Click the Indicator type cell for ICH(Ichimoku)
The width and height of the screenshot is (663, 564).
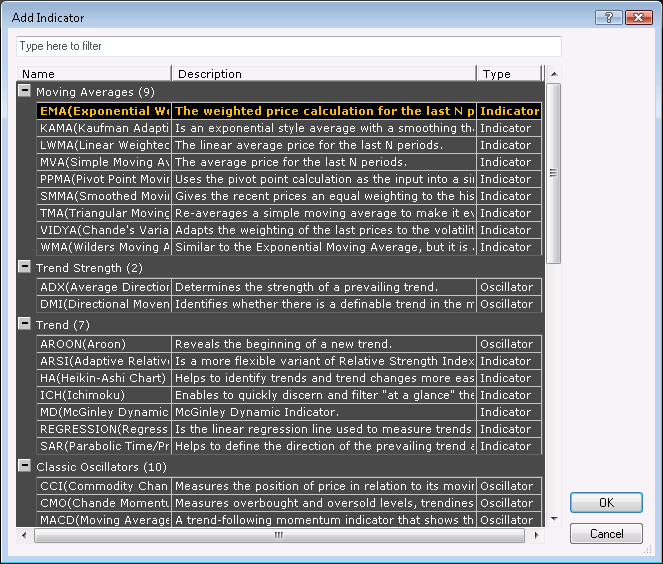509,395
